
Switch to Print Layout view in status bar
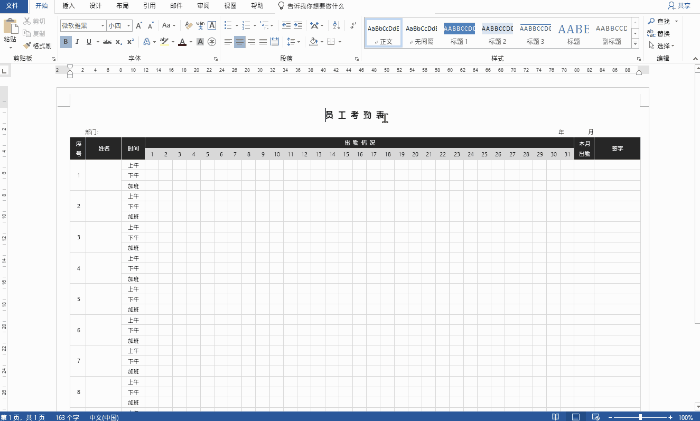tap(576, 417)
